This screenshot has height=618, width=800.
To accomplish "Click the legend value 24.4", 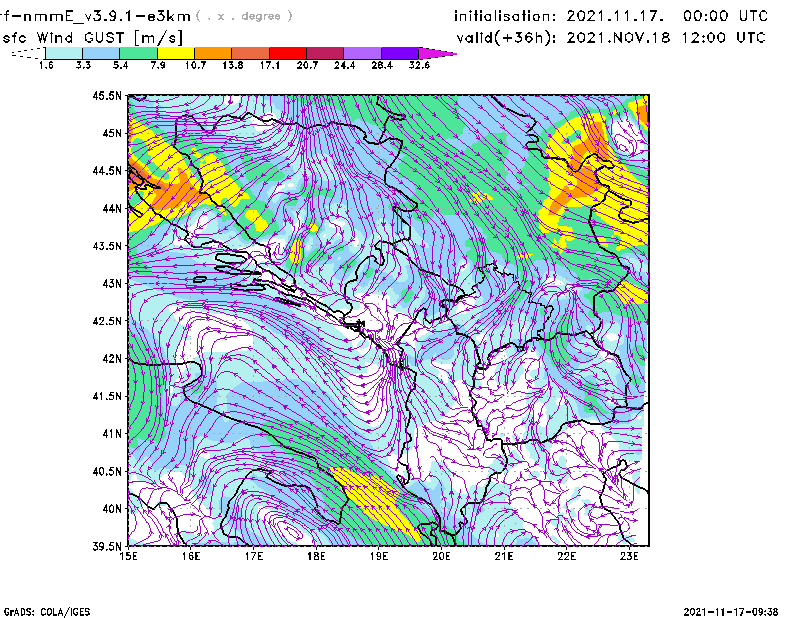I will pos(344,65).
